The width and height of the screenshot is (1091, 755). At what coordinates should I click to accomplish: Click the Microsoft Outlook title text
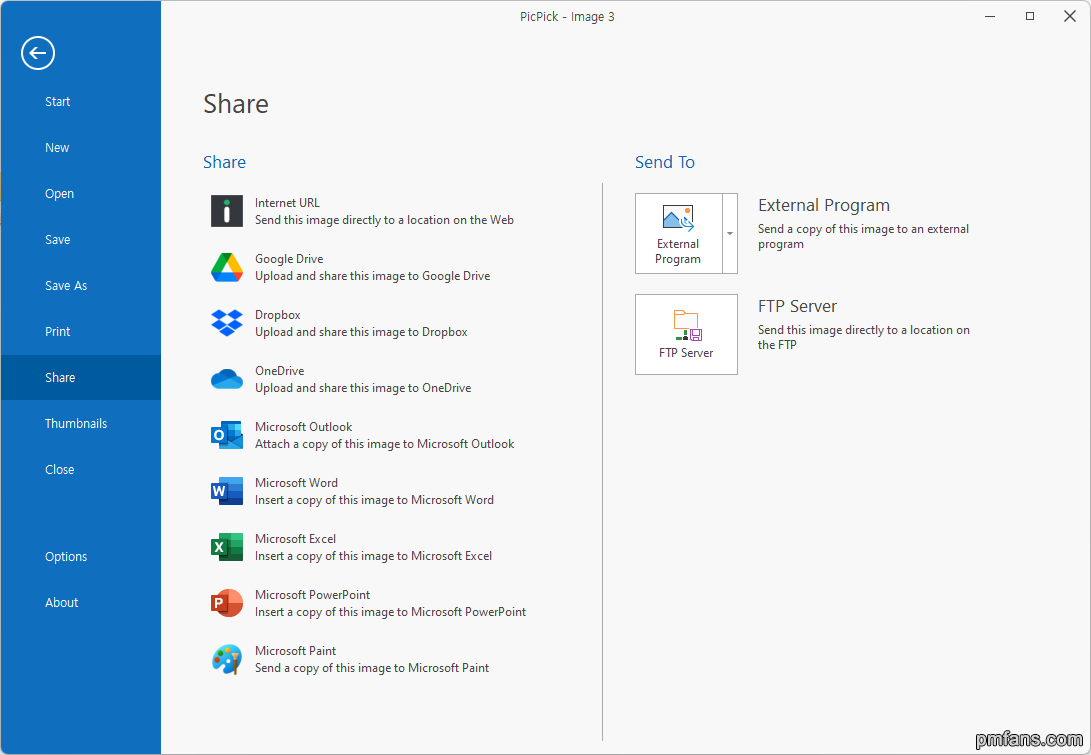point(303,427)
